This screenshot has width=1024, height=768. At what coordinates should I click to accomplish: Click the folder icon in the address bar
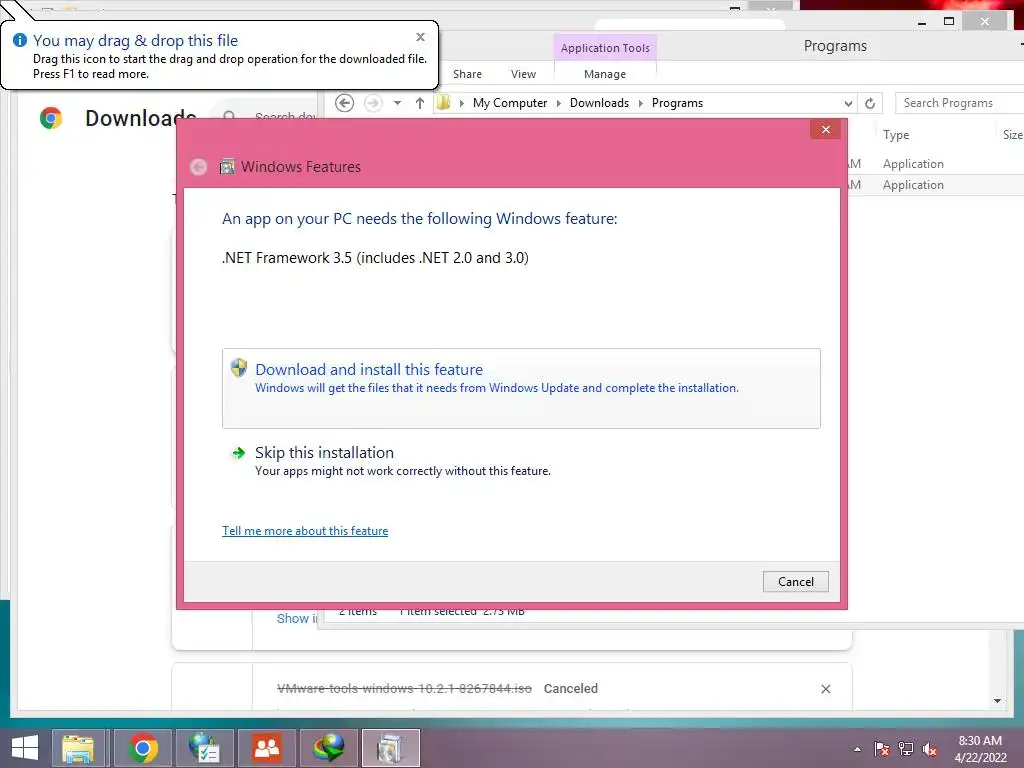443,103
